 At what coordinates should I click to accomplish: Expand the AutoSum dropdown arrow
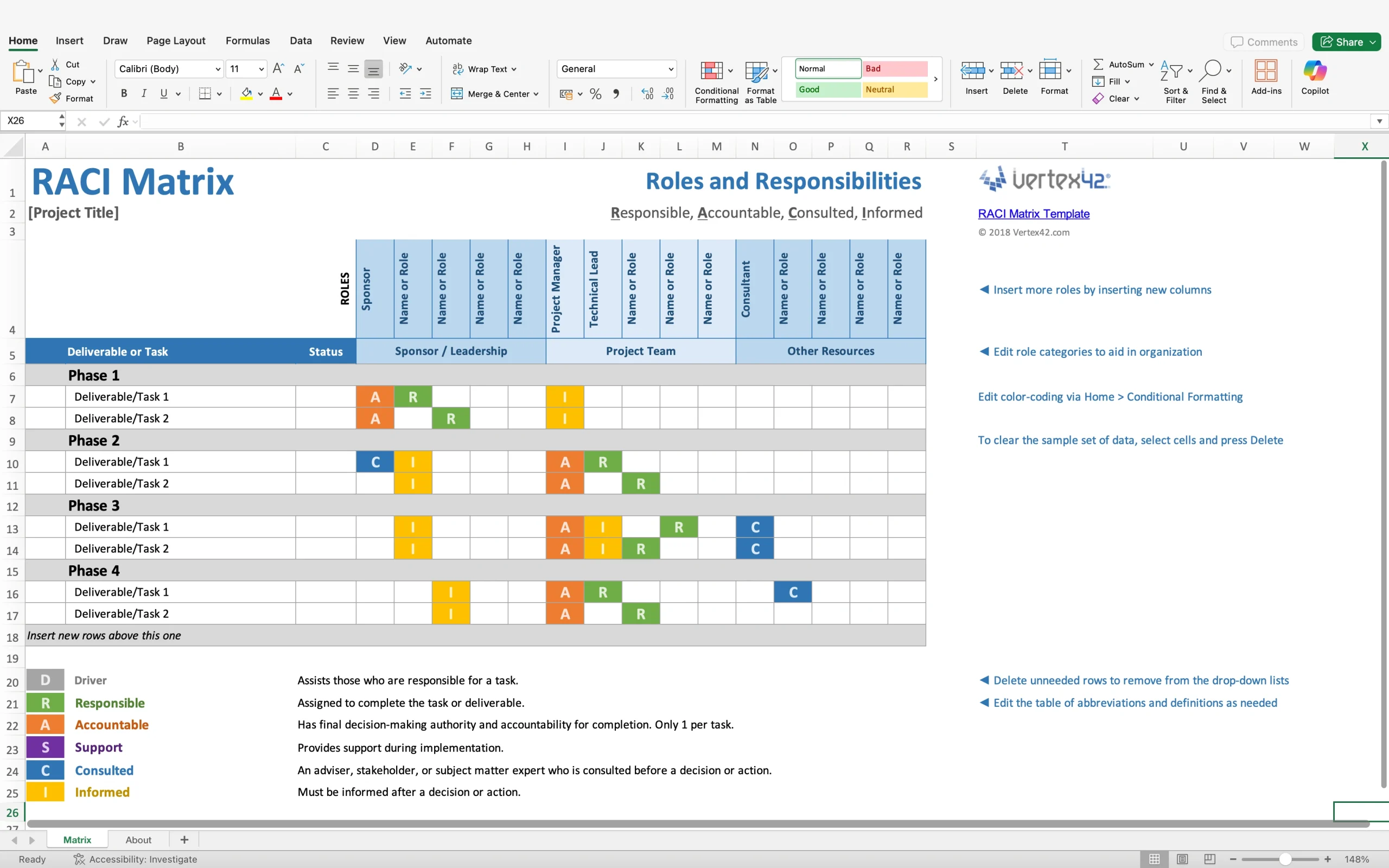point(1151,65)
